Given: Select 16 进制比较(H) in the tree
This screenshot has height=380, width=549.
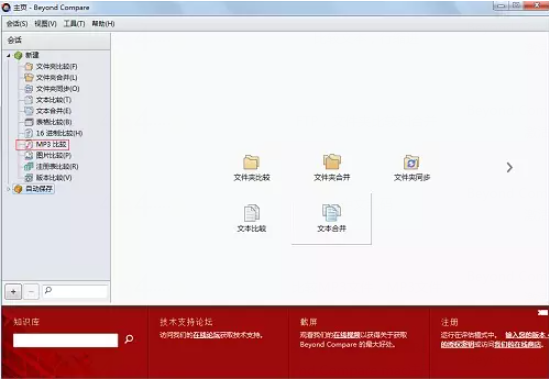Looking at the screenshot, I should (x=59, y=133).
